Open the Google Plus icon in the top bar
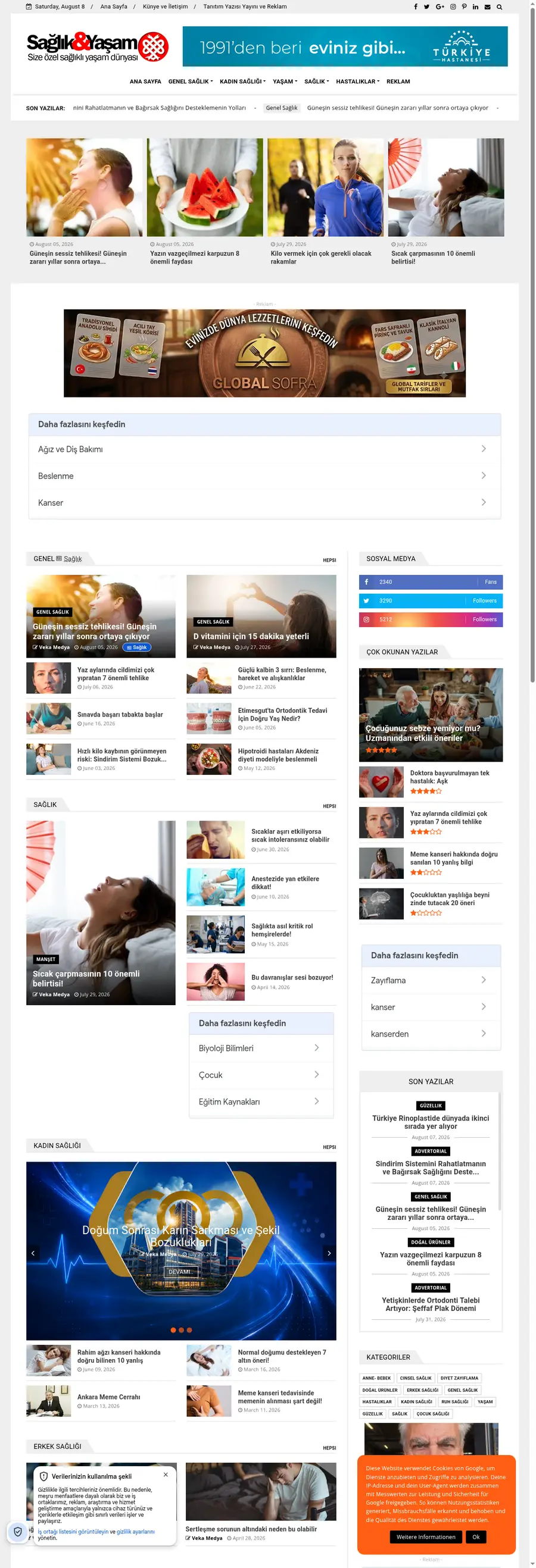 tap(440, 7)
